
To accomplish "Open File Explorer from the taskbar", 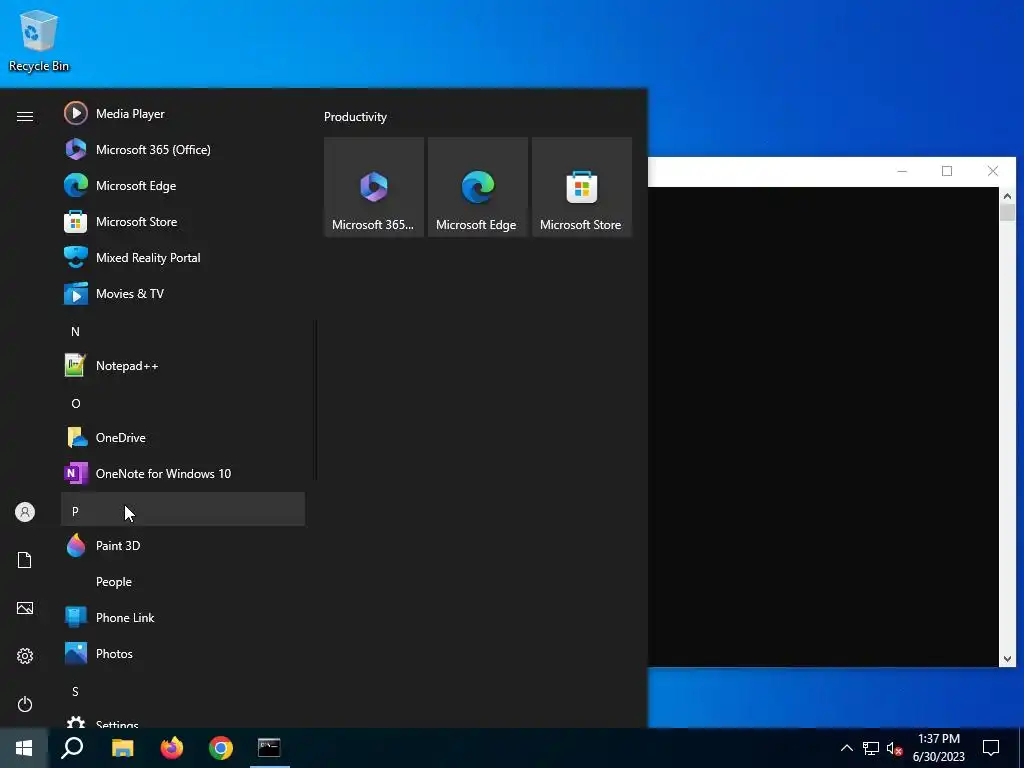I will 122,748.
